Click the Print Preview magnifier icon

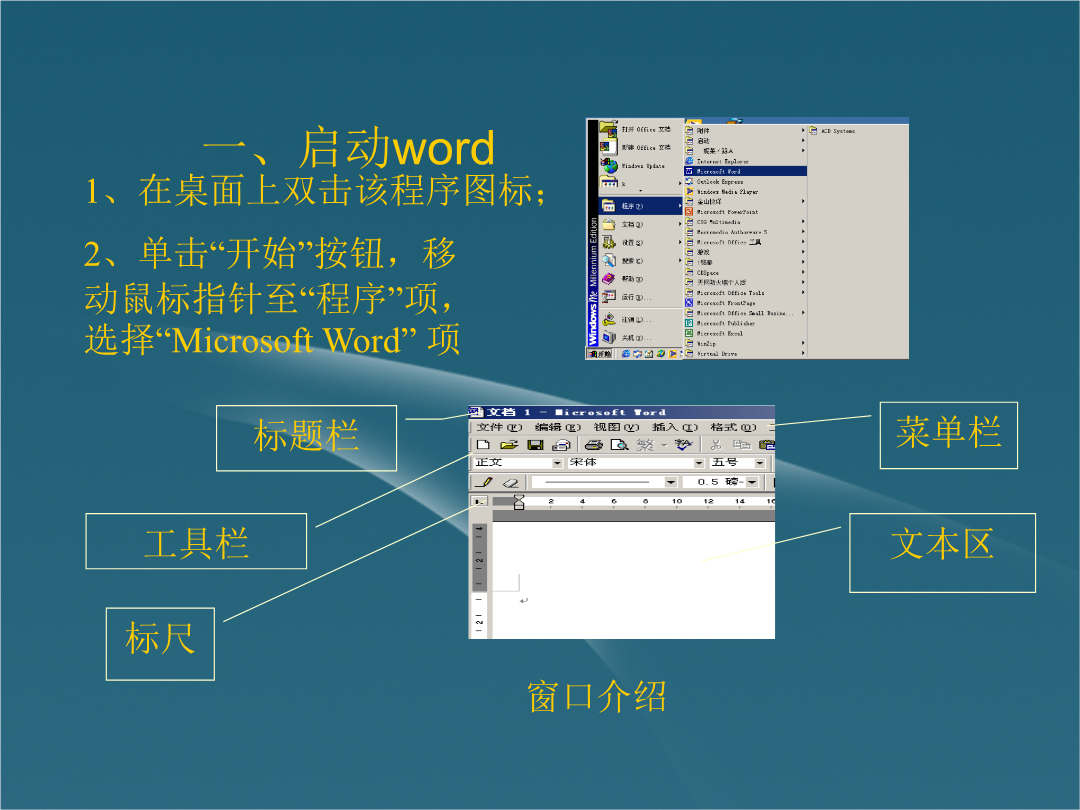click(619, 445)
